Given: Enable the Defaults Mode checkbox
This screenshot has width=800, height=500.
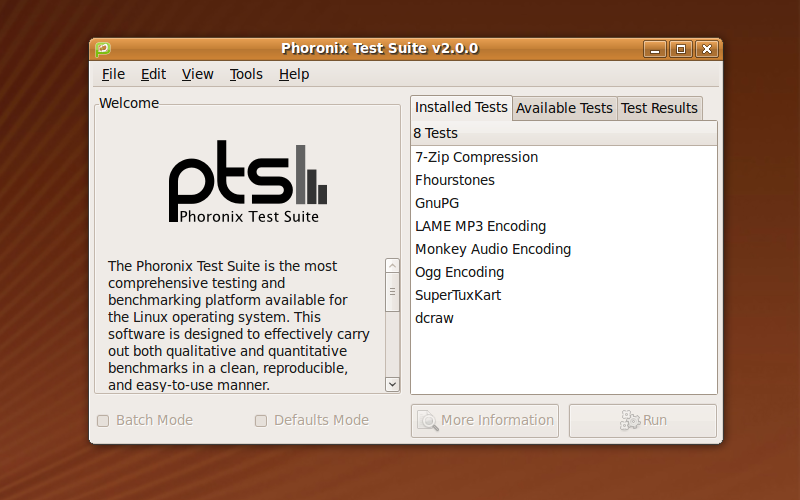Looking at the screenshot, I should pyautogui.click(x=261, y=421).
